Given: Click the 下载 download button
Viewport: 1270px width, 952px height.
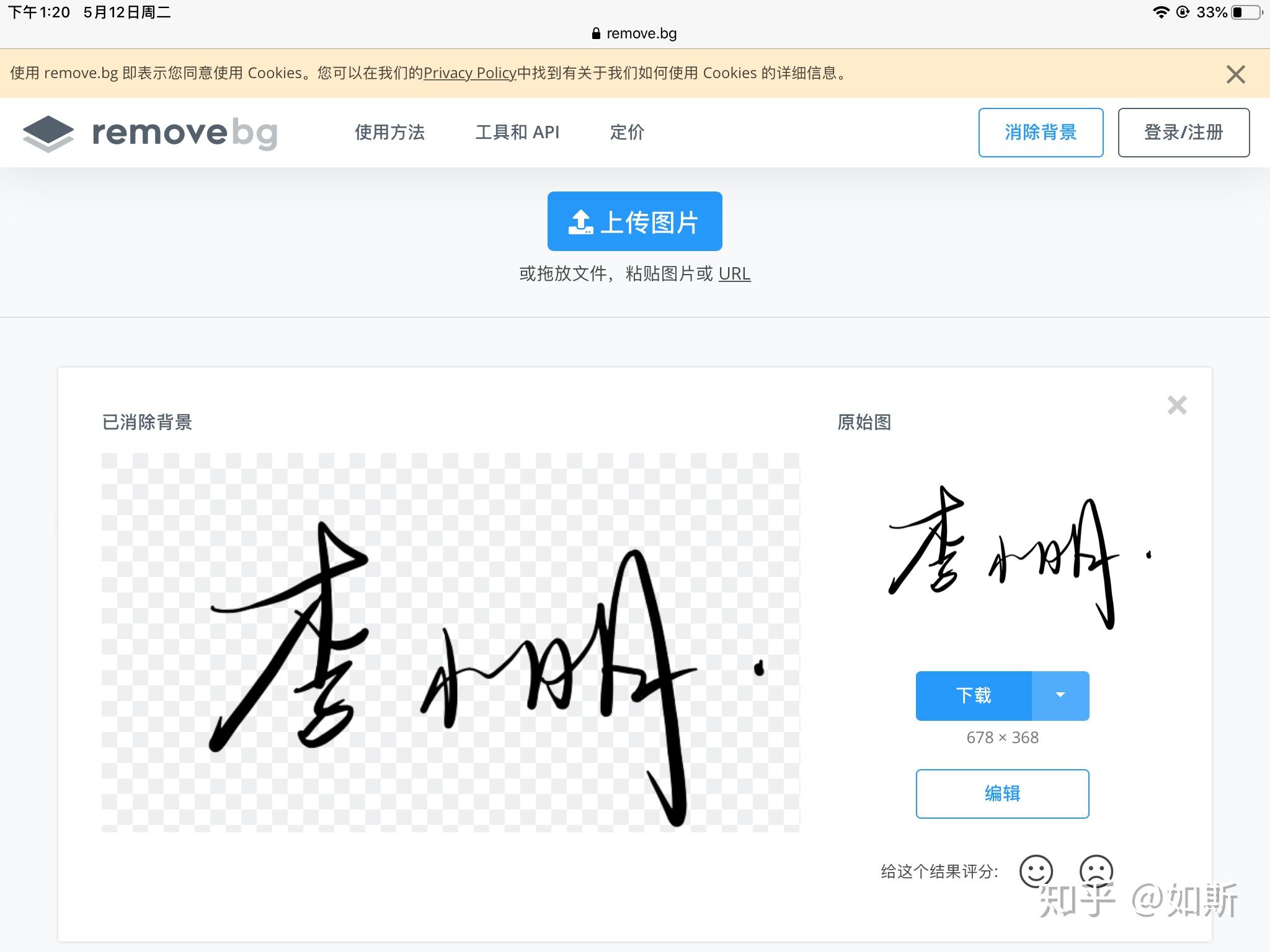Looking at the screenshot, I should [974, 695].
